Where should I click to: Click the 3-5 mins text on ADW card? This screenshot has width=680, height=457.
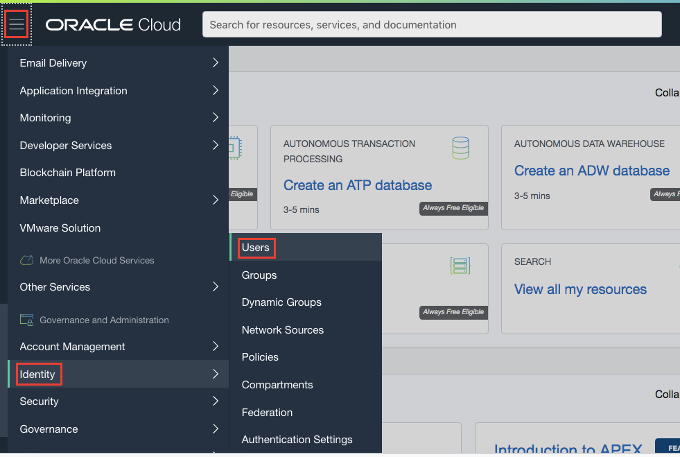coord(532,196)
